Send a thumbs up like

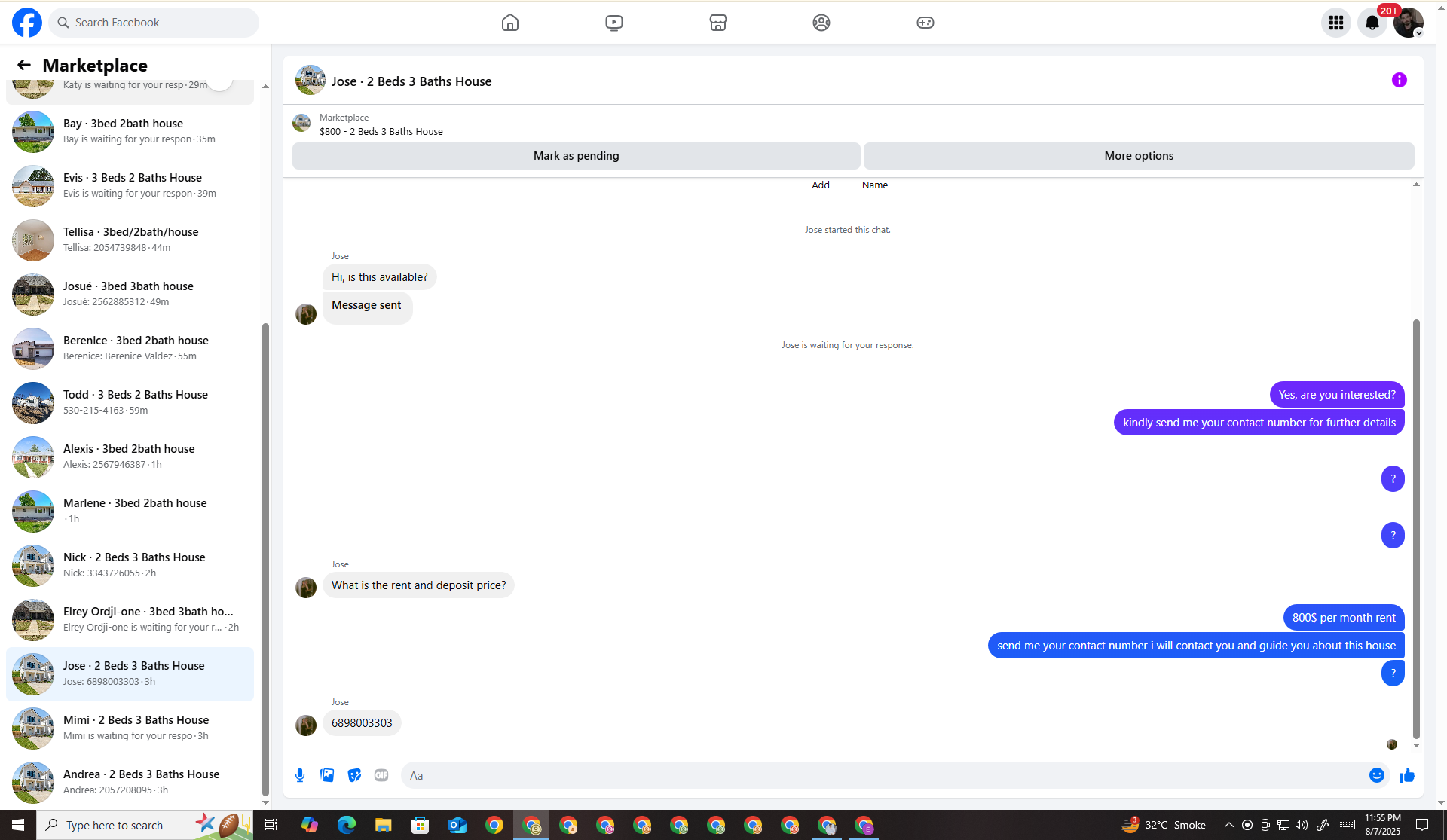(1406, 775)
